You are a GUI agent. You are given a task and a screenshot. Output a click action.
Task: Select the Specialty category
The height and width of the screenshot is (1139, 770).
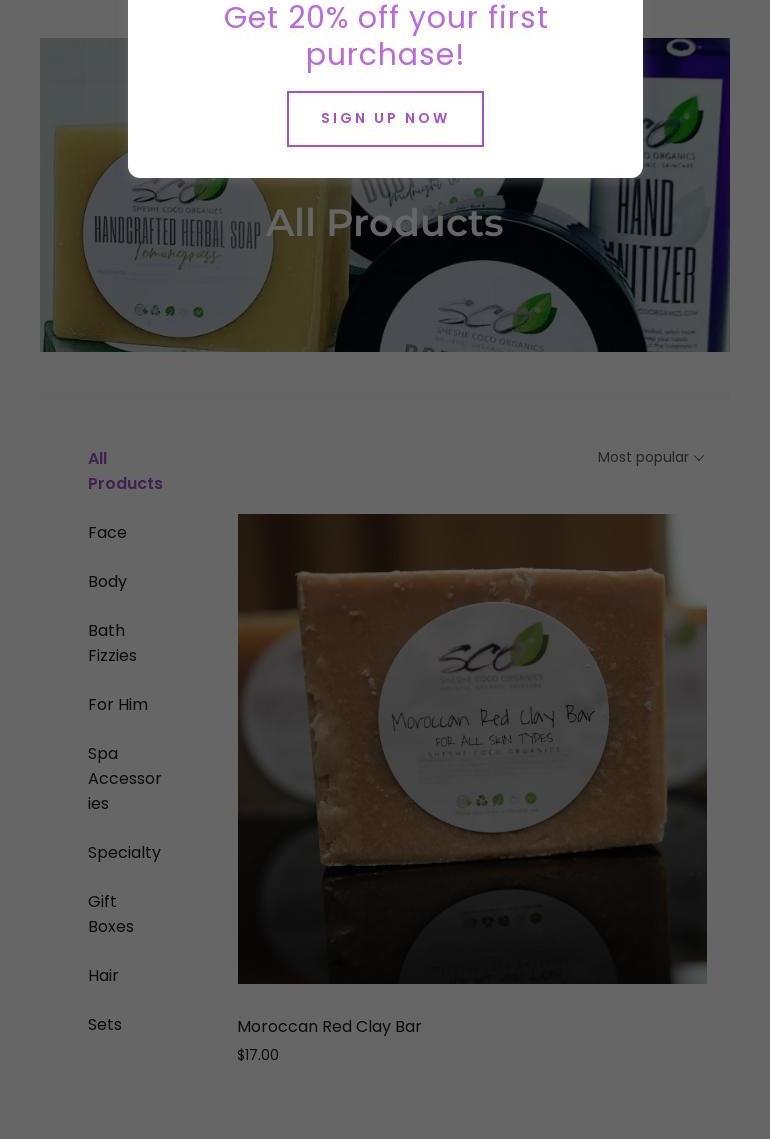[x=124, y=852]
